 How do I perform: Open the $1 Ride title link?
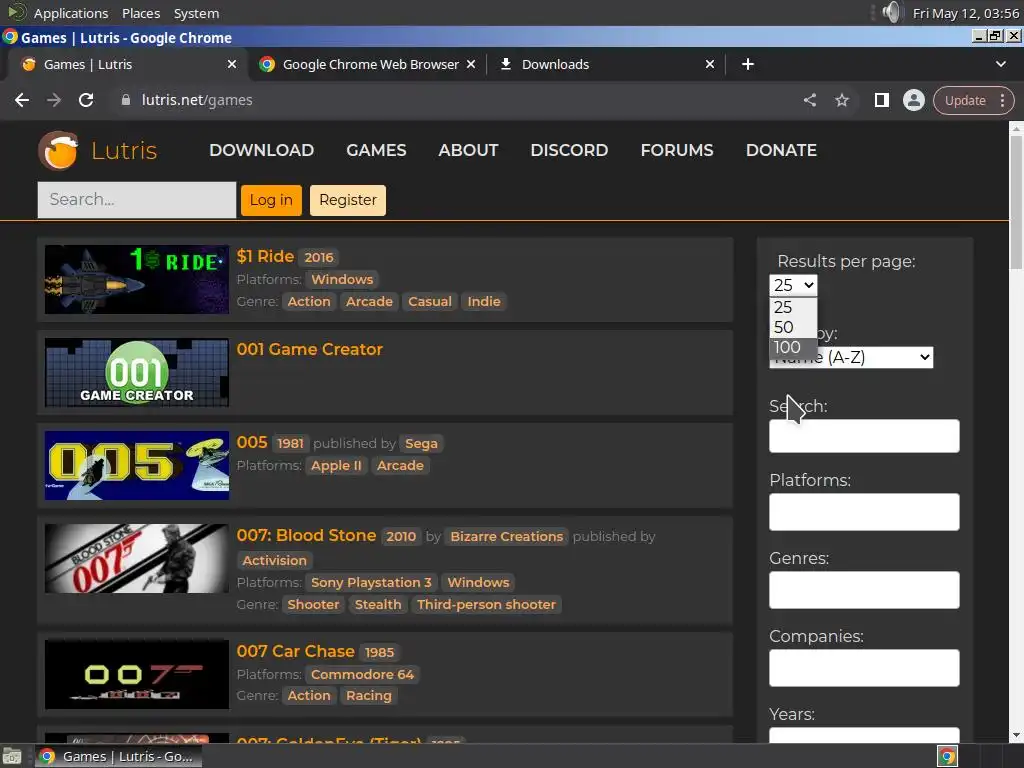[265, 256]
